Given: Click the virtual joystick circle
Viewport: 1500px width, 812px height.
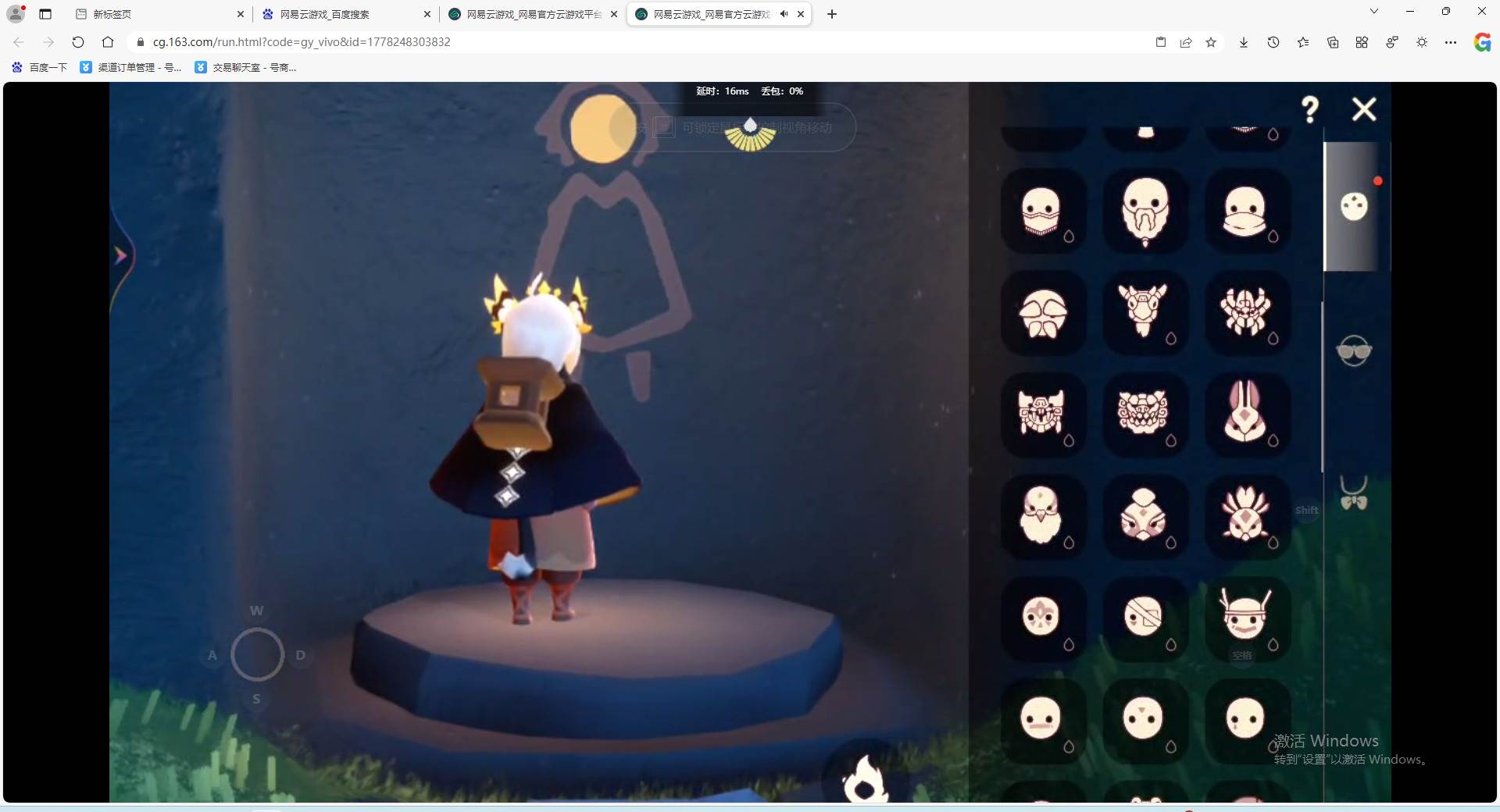Looking at the screenshot, I should tap(257, 654).
